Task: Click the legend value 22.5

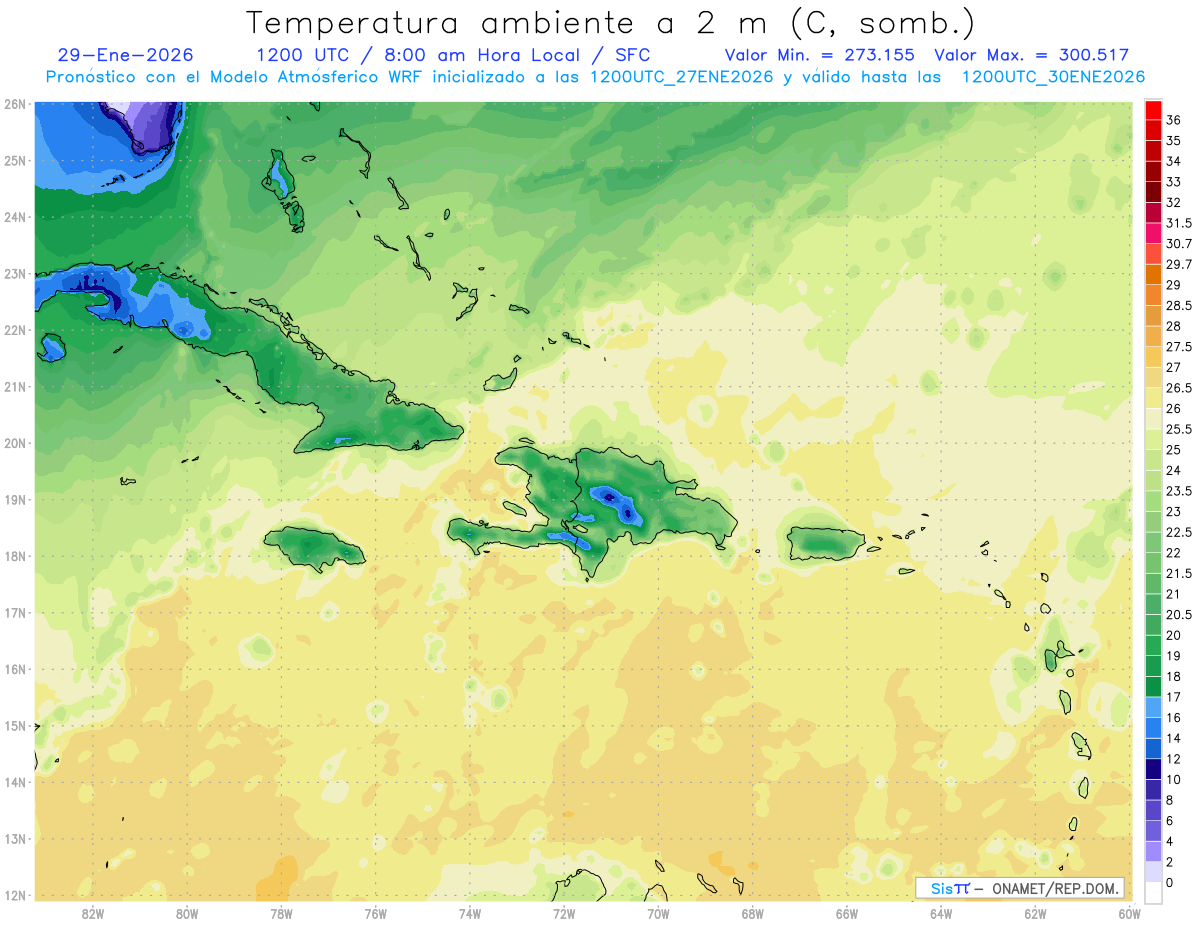Action: [x=1179, y=532]
